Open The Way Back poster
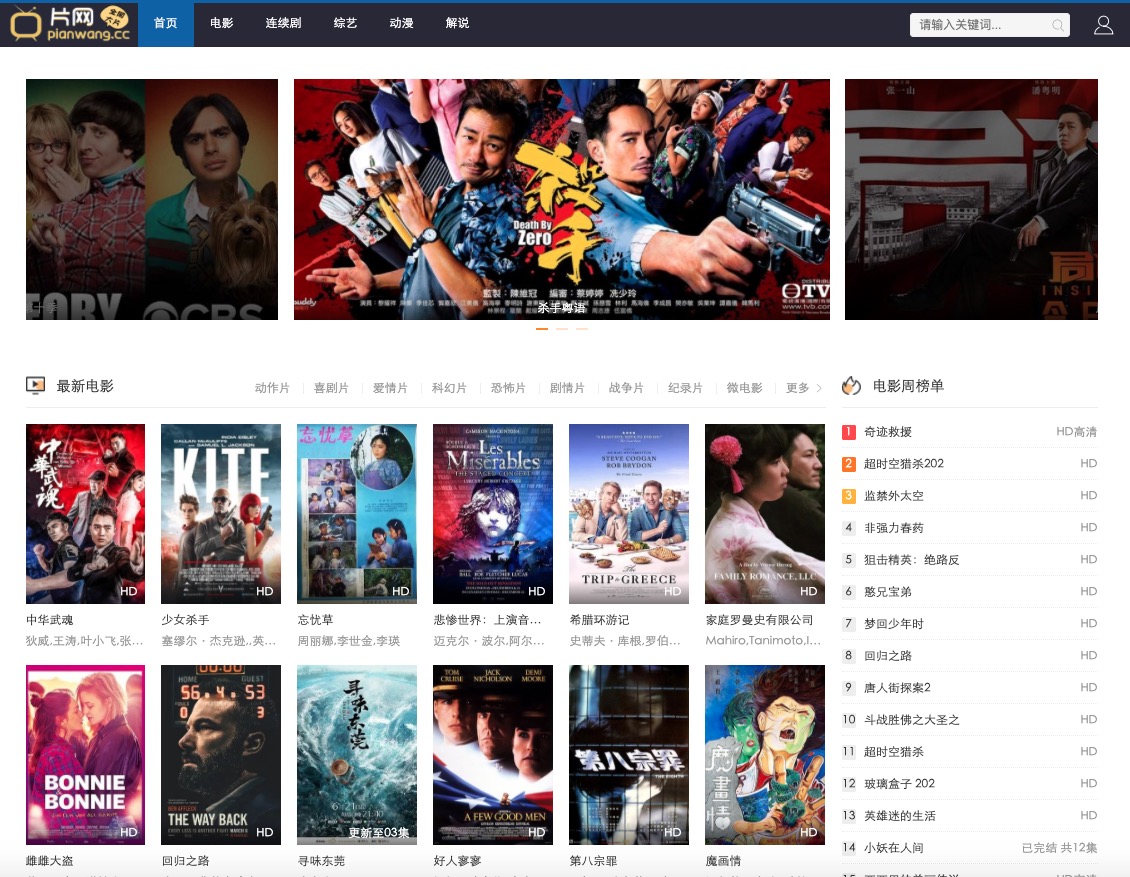1130x877 pixels. [x=221, y=754]
